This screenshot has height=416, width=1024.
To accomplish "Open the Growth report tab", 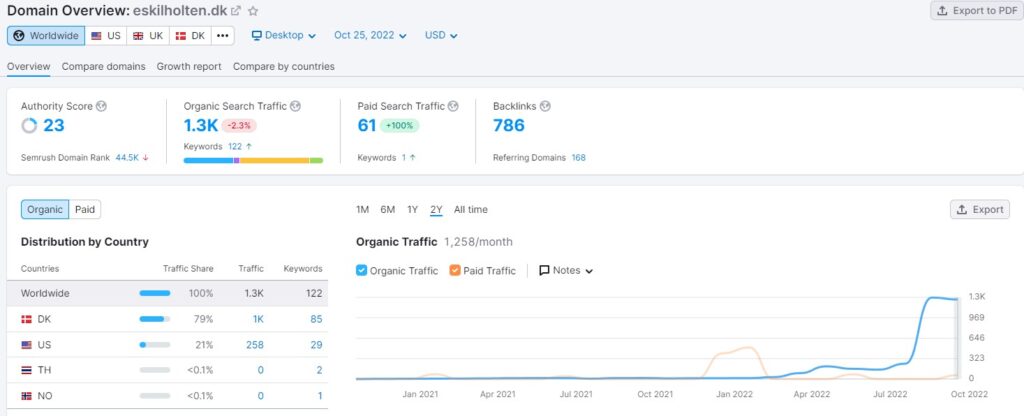I will pos(189,66).
